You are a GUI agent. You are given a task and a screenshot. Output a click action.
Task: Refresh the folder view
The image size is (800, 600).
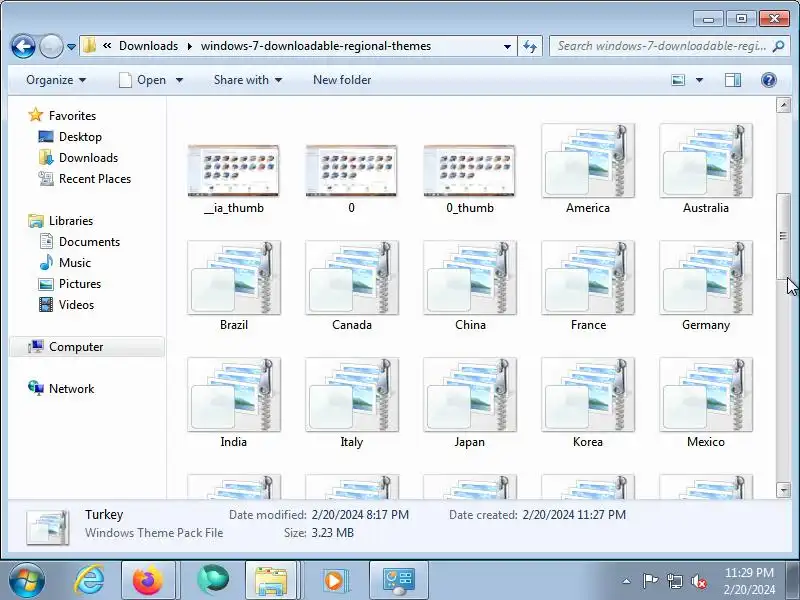tap(530, 46)
